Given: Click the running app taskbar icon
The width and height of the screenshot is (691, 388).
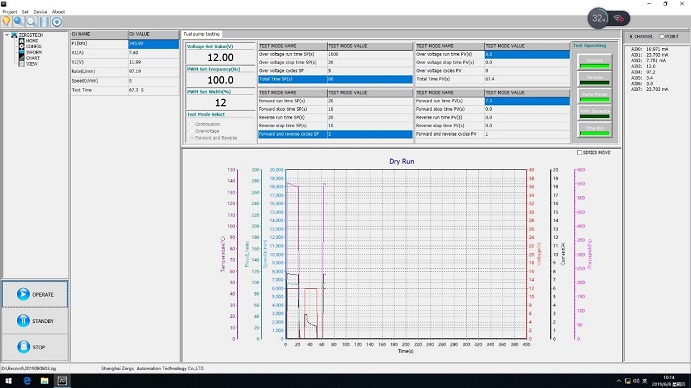Looking at the screenshot, I should point(62,381).
